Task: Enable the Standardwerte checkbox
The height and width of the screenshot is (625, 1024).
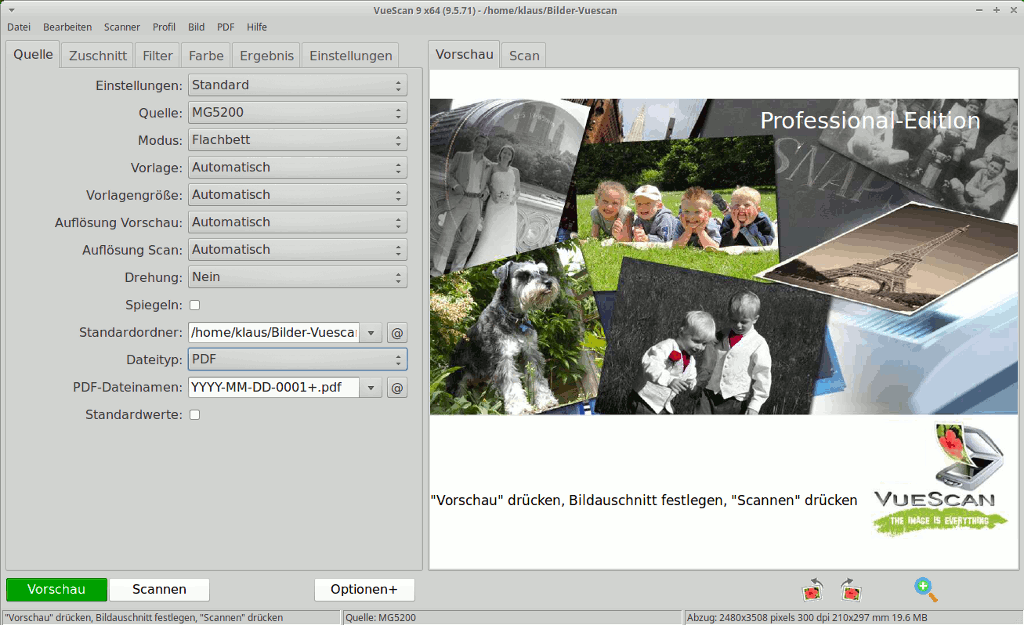Action: [195, 415]
